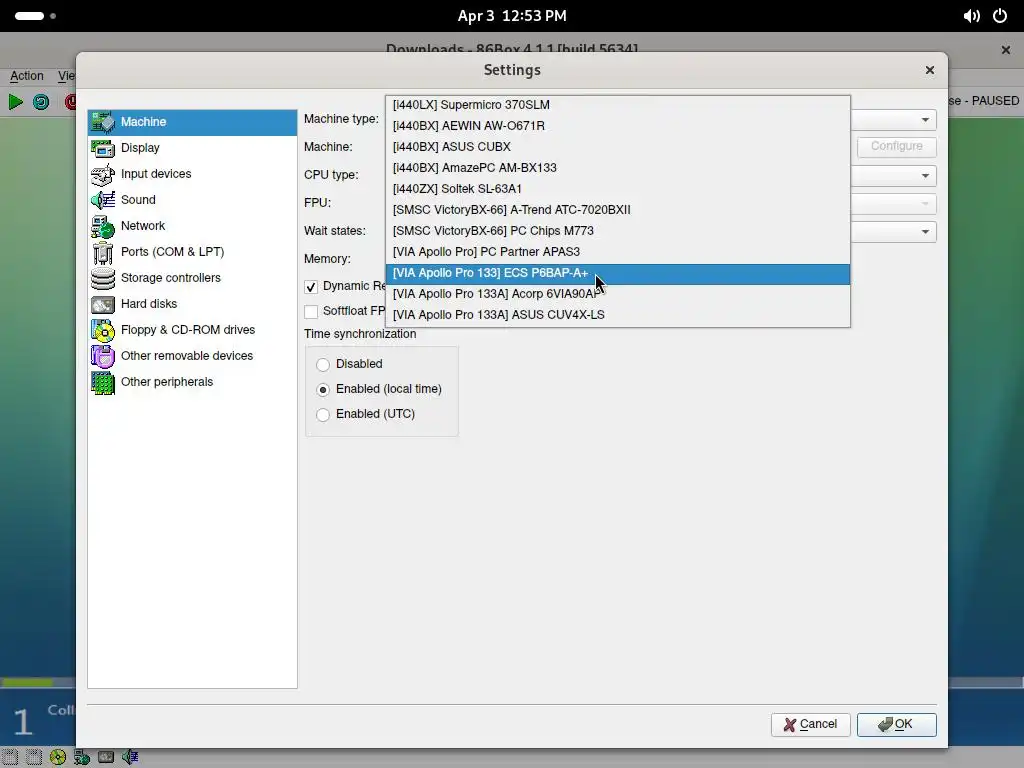Viewport: 1024px width, 768px height.
Task: Open the Action menu in 86Box
Action: pyautogui.click(x=27, y=76)
